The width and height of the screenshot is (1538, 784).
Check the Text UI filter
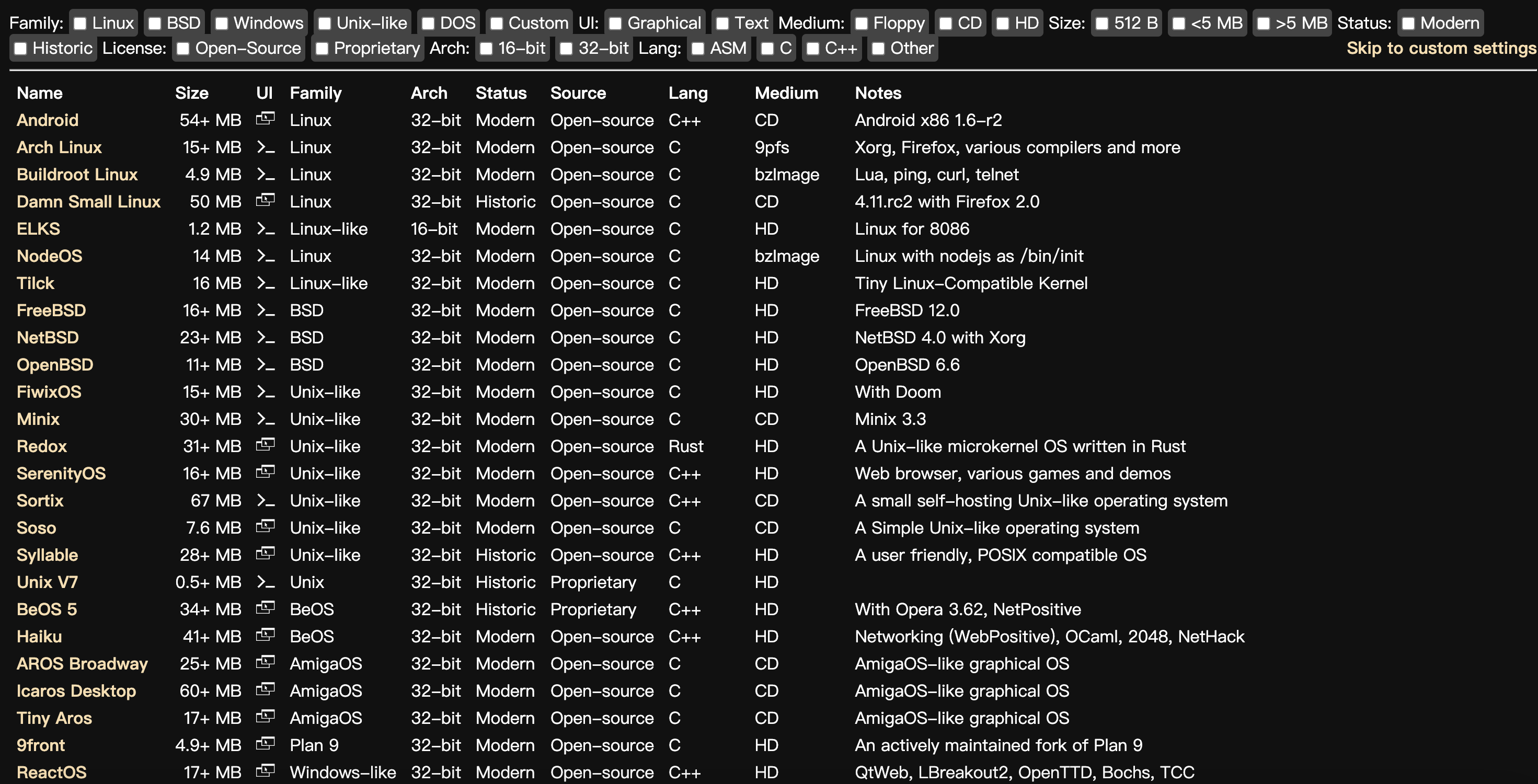point(722,24)
